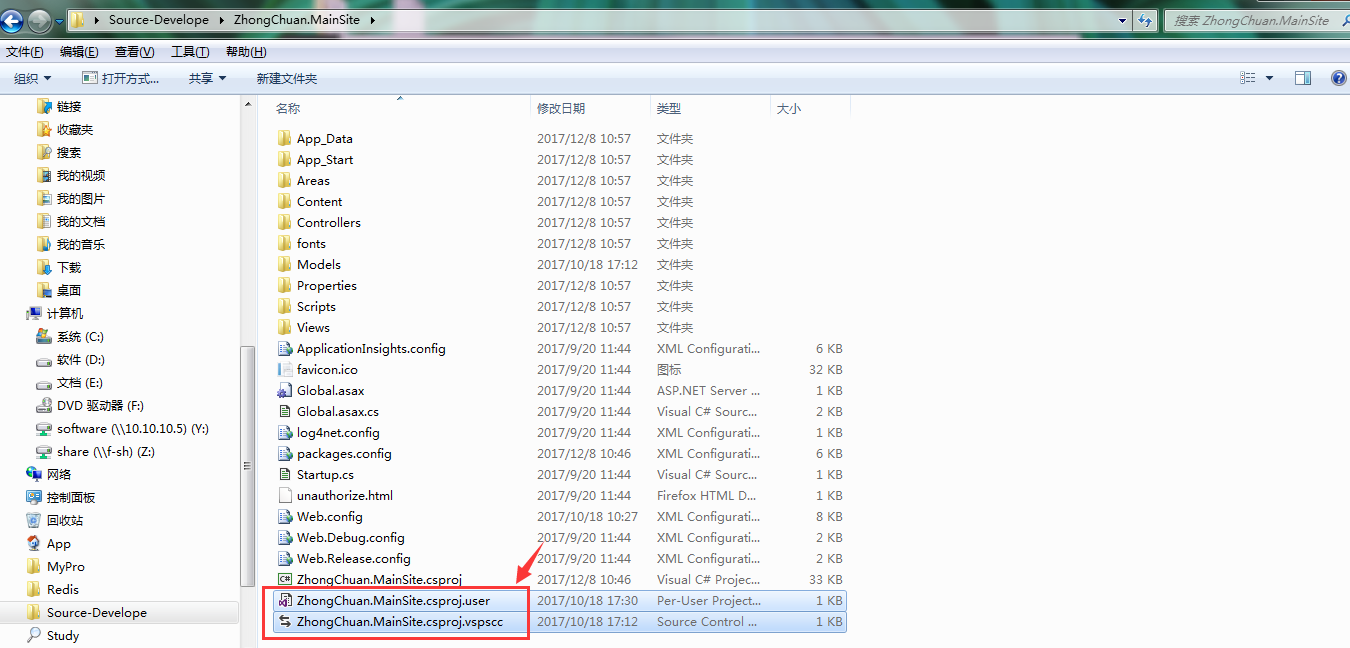The height and width of the screenshot is (648, 1350).
Task: Select the fonts folder
Action: coord(311,244)
